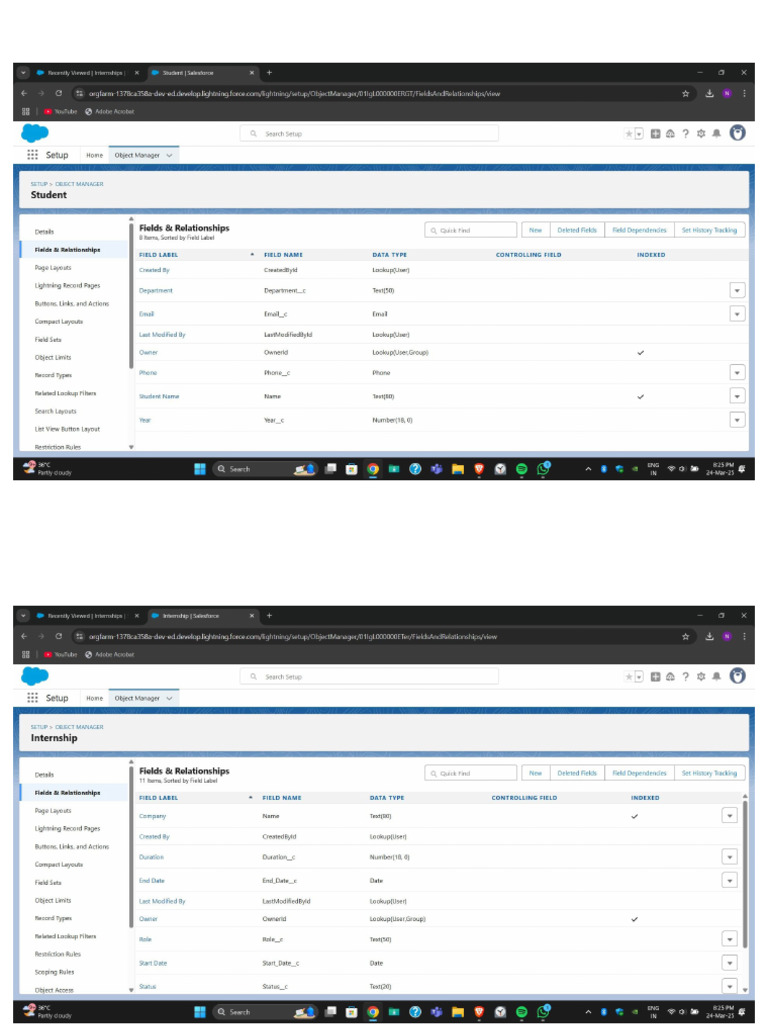The width and height of the screenshot is (768, 1024).
Task: Click the Help question mark on Internship page
Action: tap(685, 676)
